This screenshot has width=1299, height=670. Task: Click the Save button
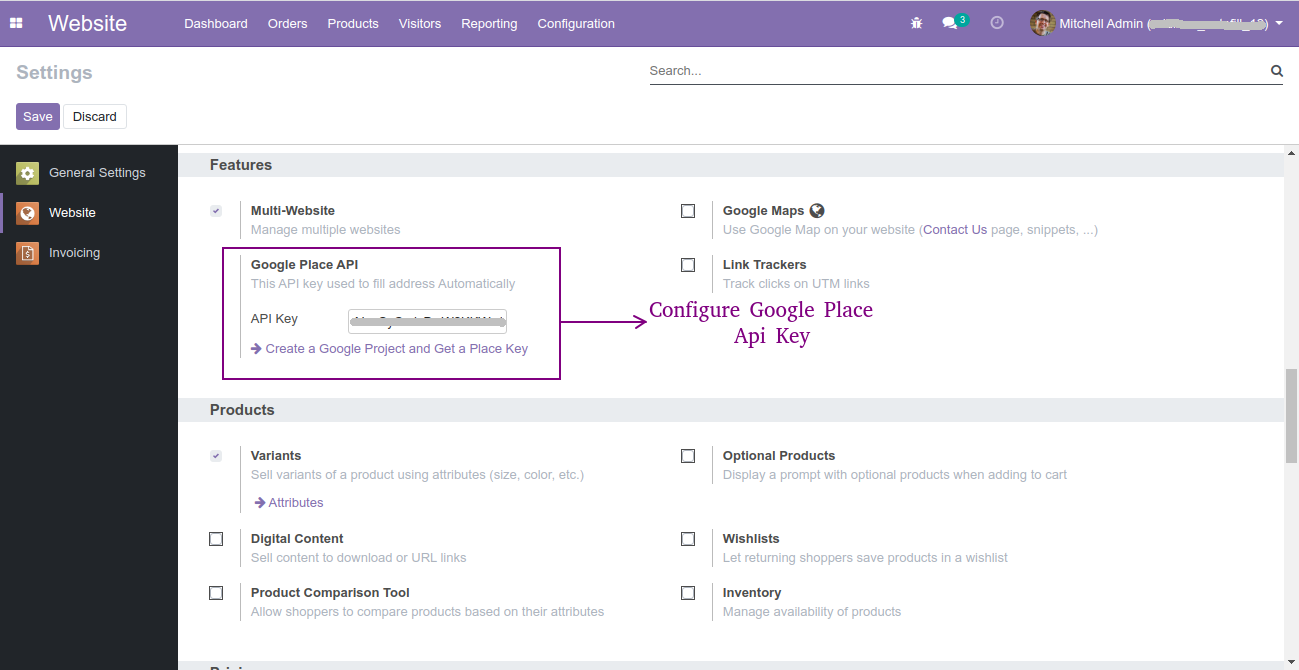click(x=38, y=117)
